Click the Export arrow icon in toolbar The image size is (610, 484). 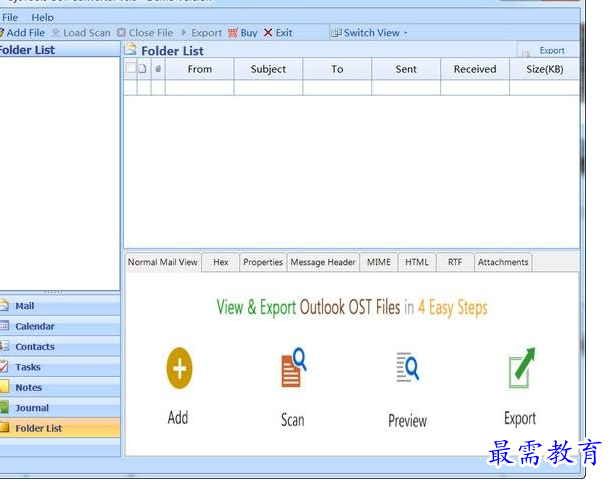(184, 33)
